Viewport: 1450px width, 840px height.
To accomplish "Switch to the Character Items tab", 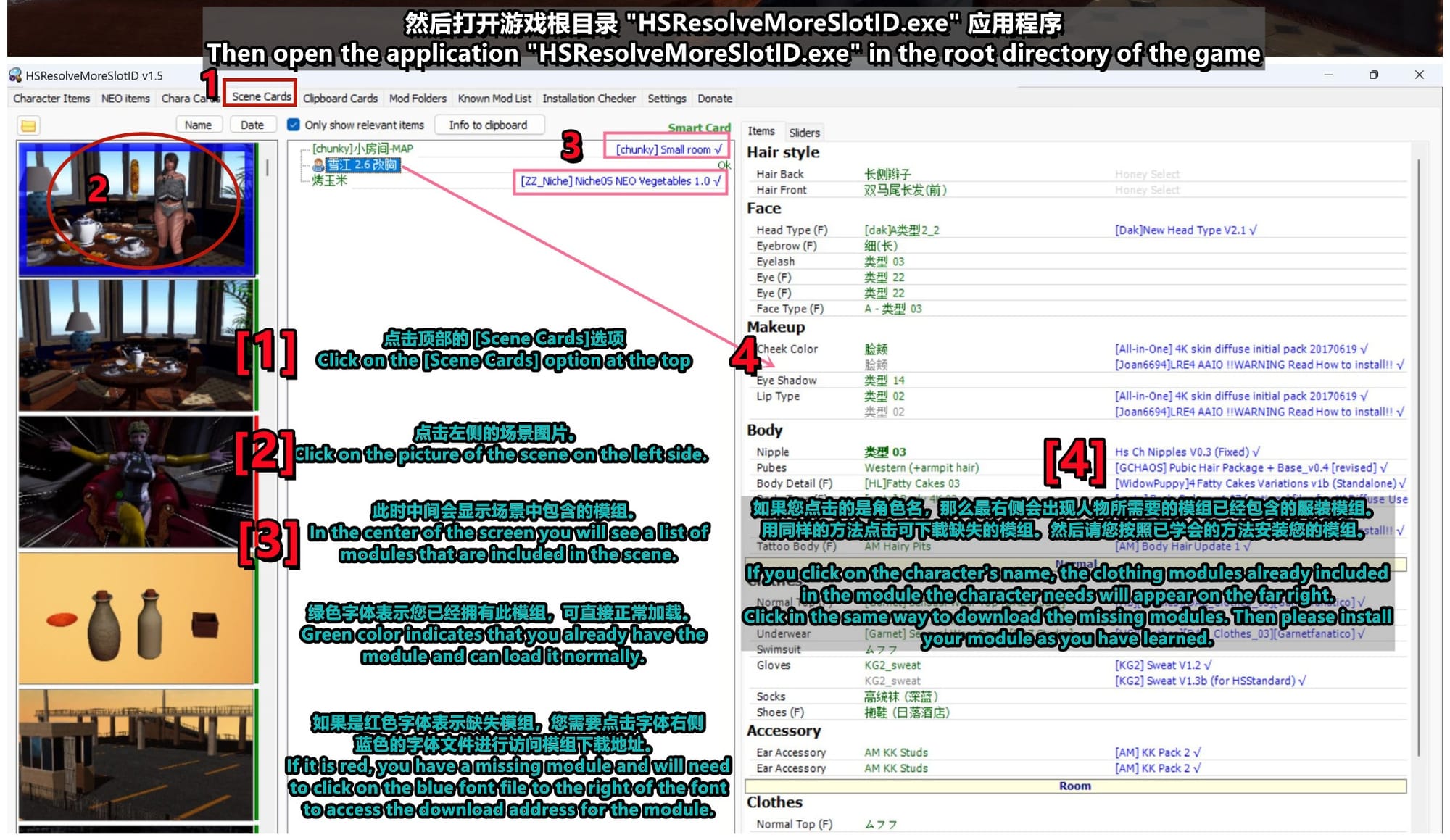I will point(51,99).
